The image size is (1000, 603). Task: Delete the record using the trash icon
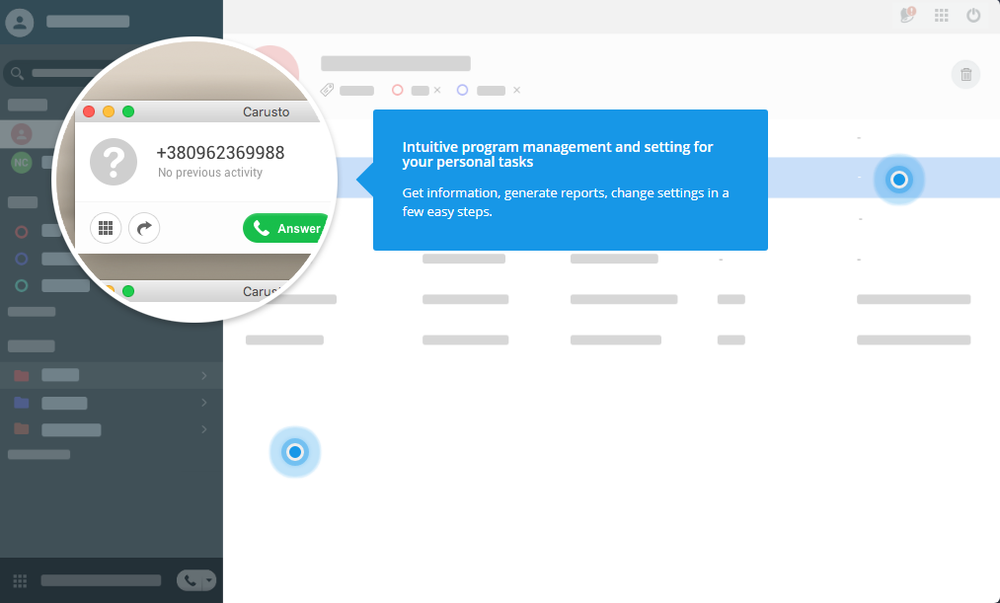[x=965, y=74]
